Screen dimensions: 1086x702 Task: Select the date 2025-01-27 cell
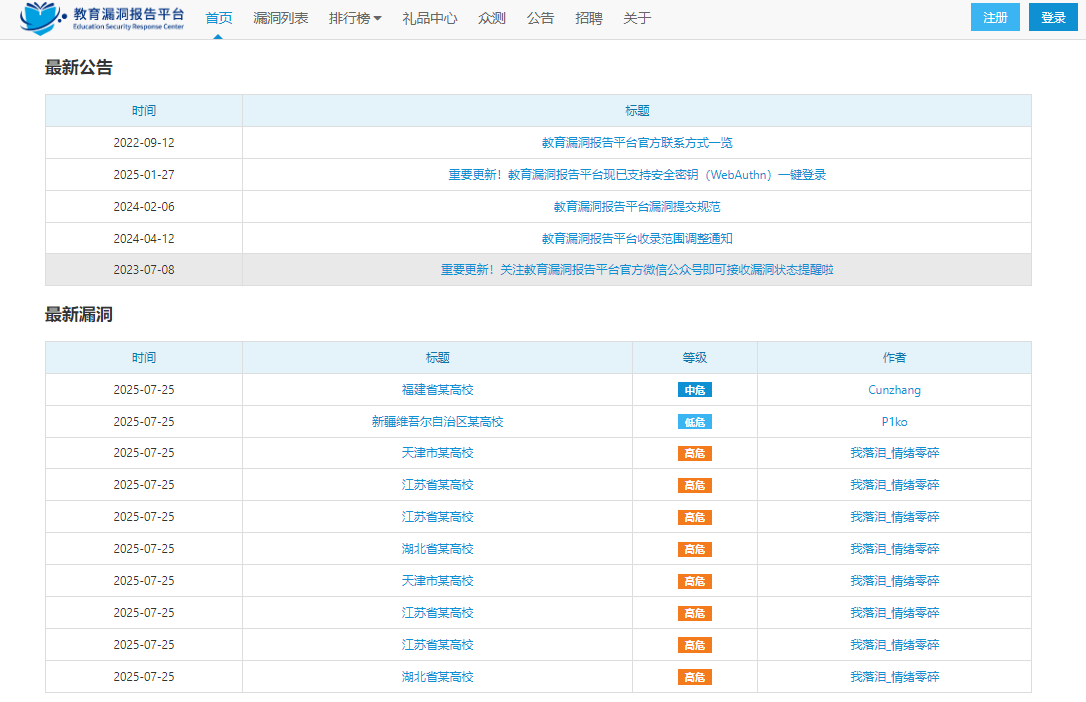[x=144, y=174]
